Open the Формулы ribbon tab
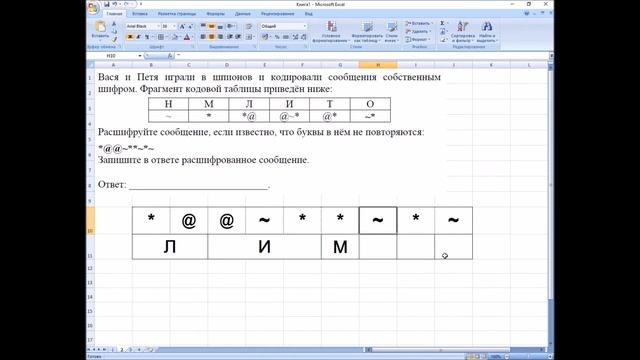This screenshot has height=360, width=640. [x=216, y=14]
